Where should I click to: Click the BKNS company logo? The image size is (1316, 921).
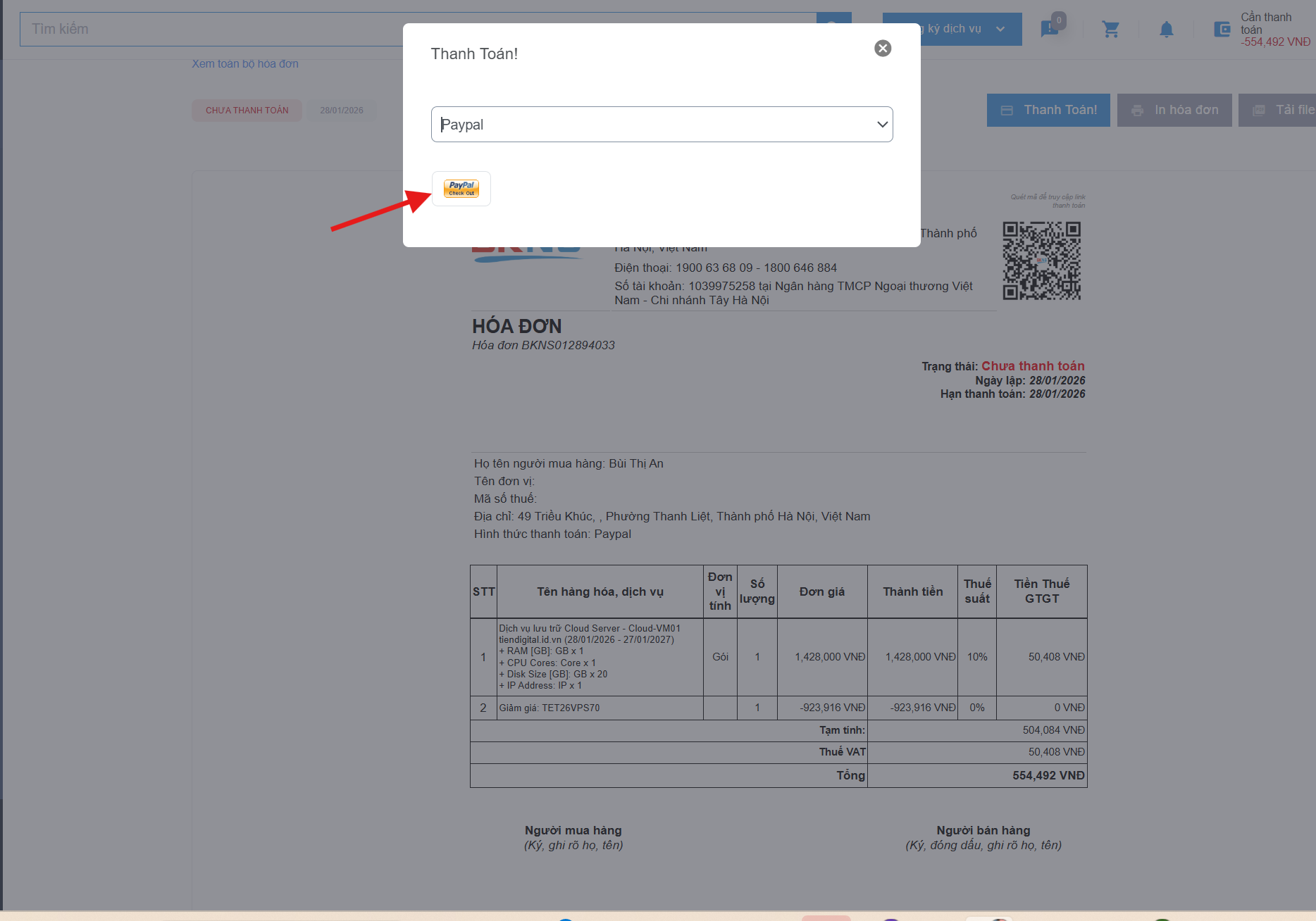tap(527, 253)
